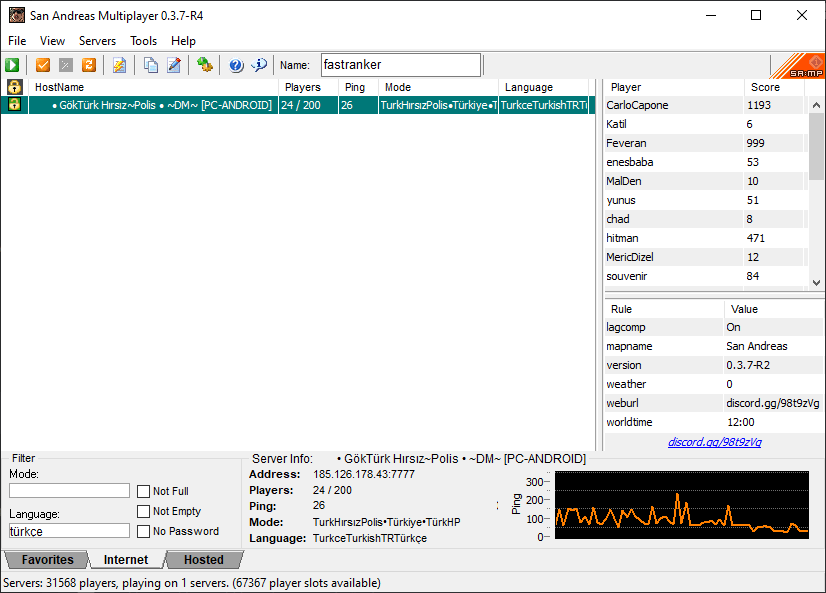
Task: Sort servers by HostName column
Action: 153,87
